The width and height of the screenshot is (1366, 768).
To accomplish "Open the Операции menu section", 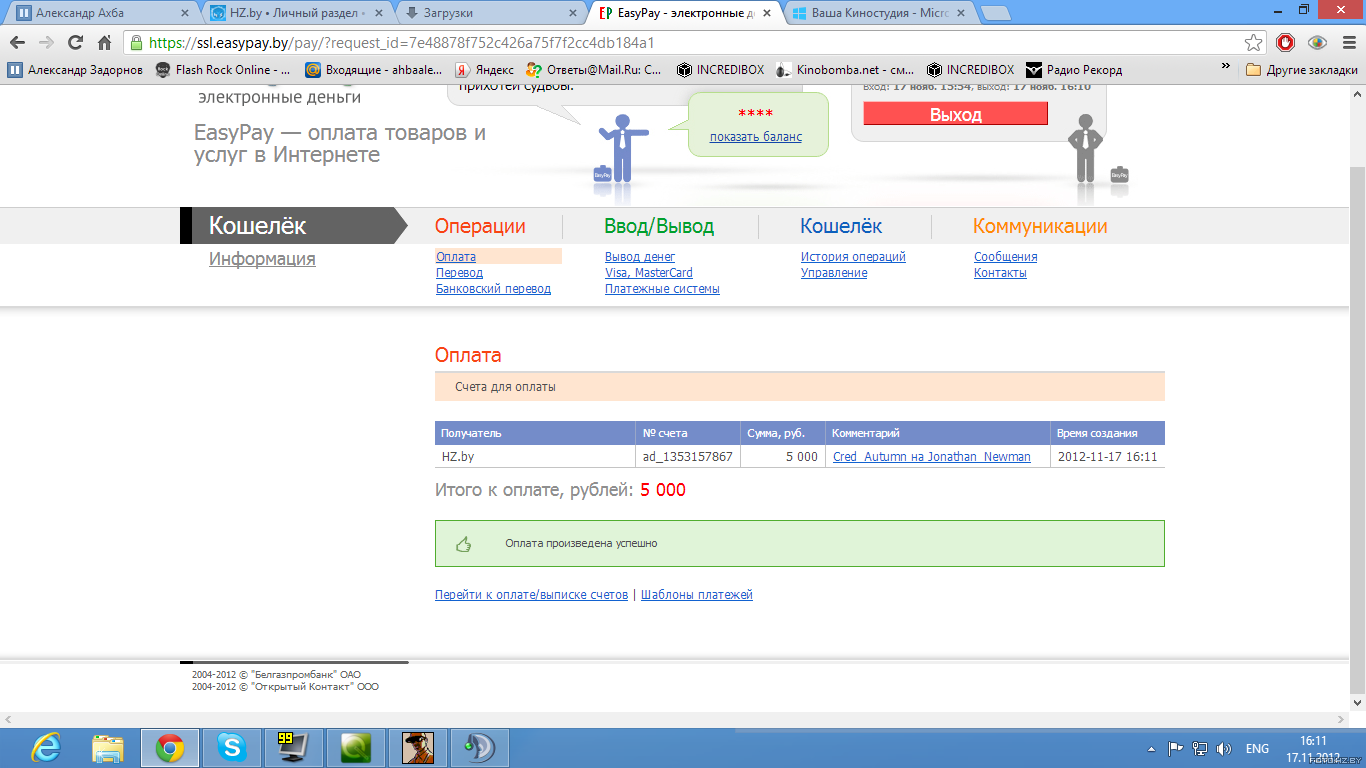I will (x=480, y=226).
